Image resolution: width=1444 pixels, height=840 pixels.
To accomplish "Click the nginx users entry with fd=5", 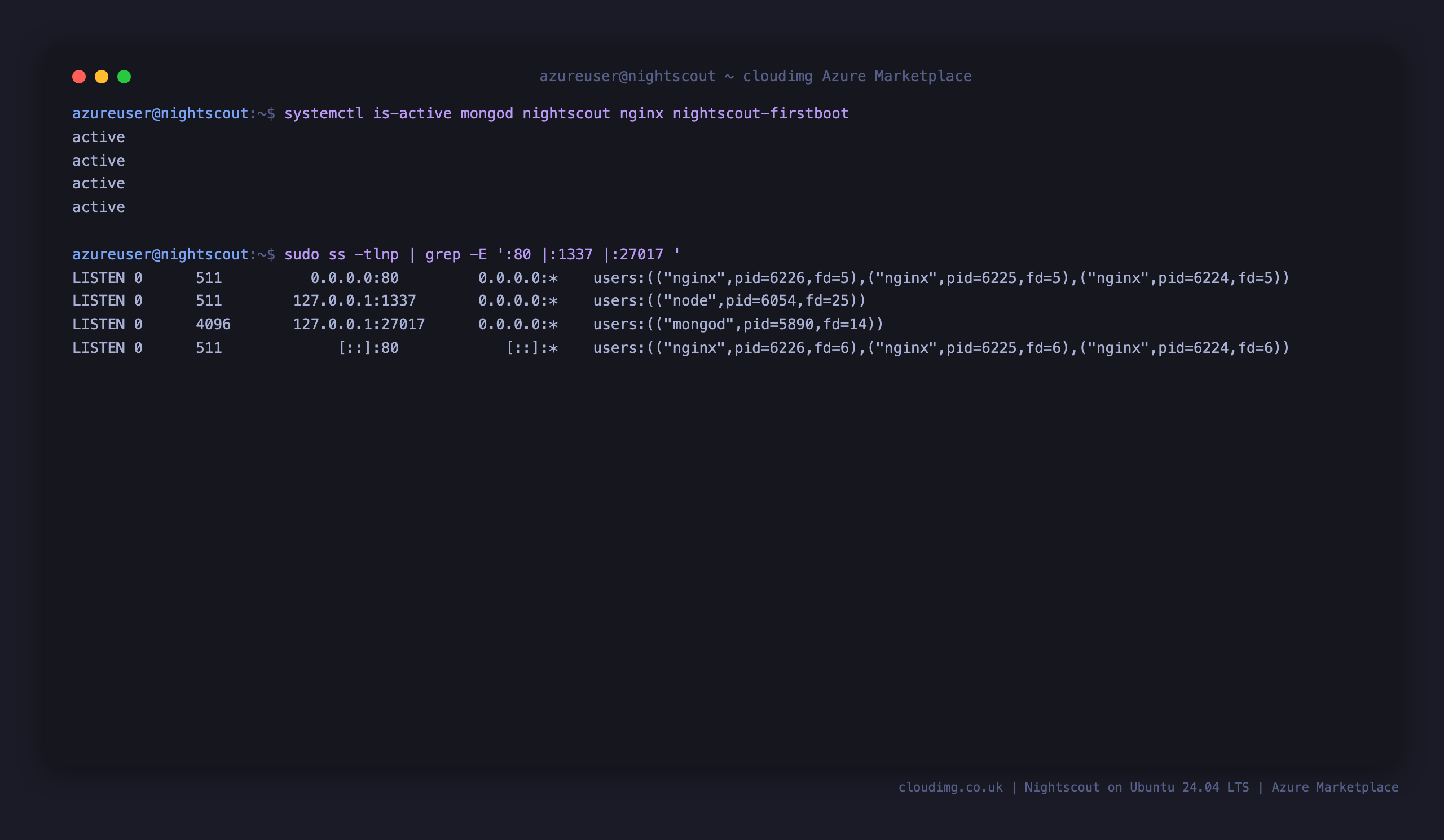I will [x=941, y=278].
